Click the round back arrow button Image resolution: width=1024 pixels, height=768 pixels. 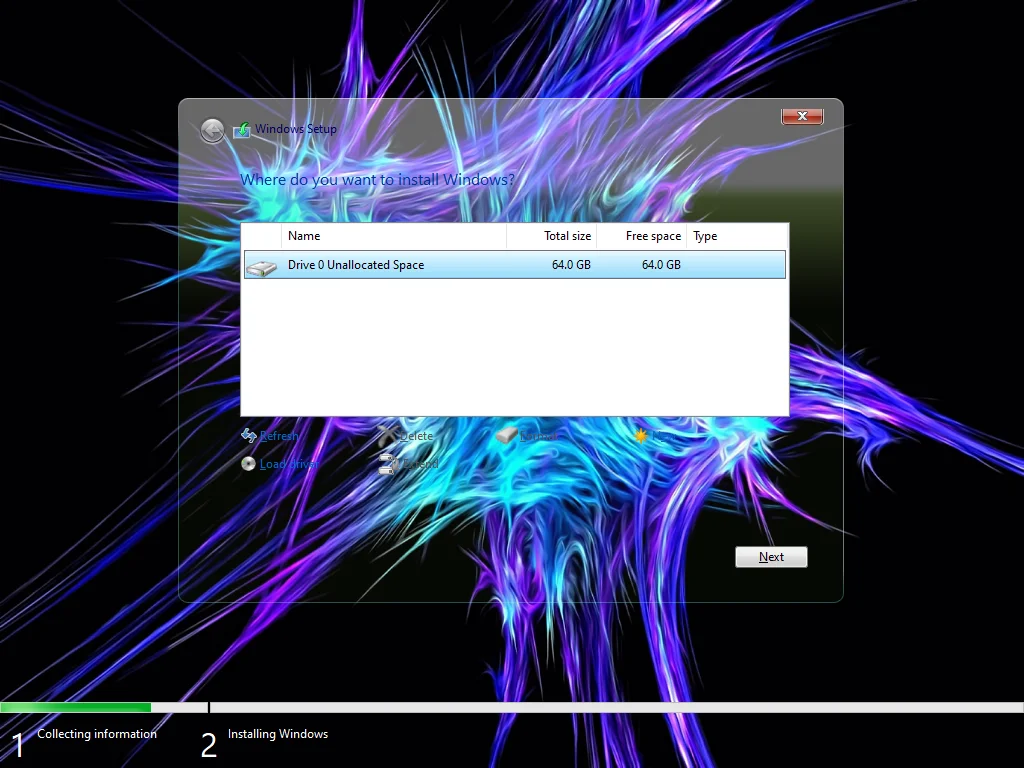[212, 131]
